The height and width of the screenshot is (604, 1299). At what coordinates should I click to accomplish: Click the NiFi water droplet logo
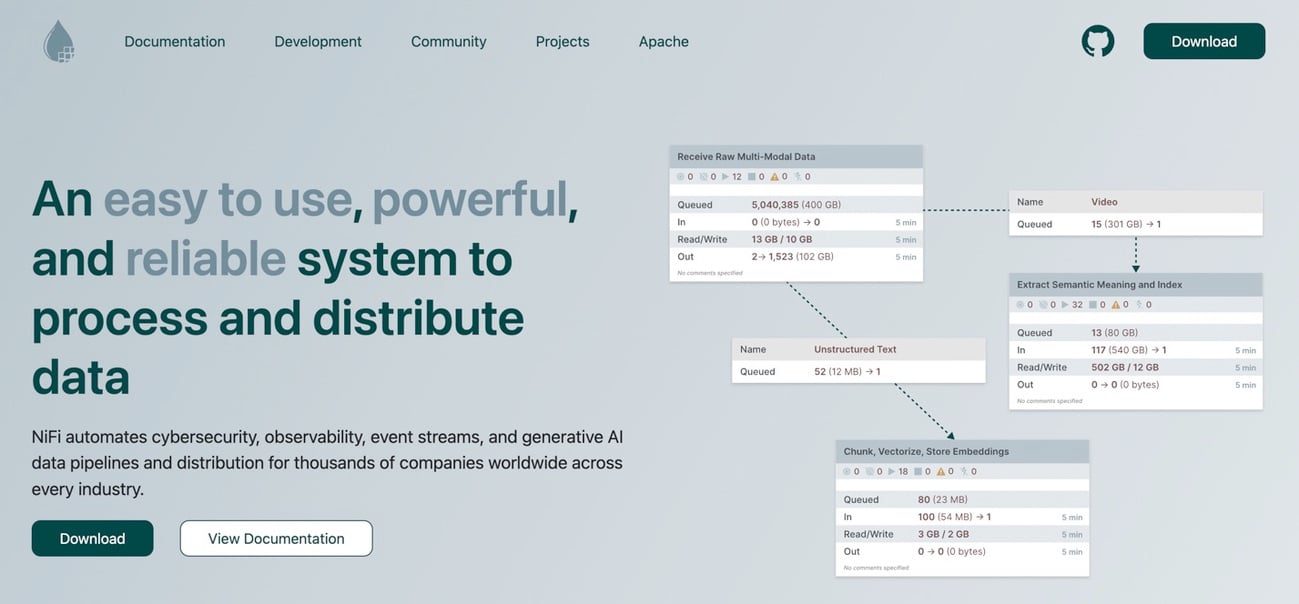pos(58,41)
